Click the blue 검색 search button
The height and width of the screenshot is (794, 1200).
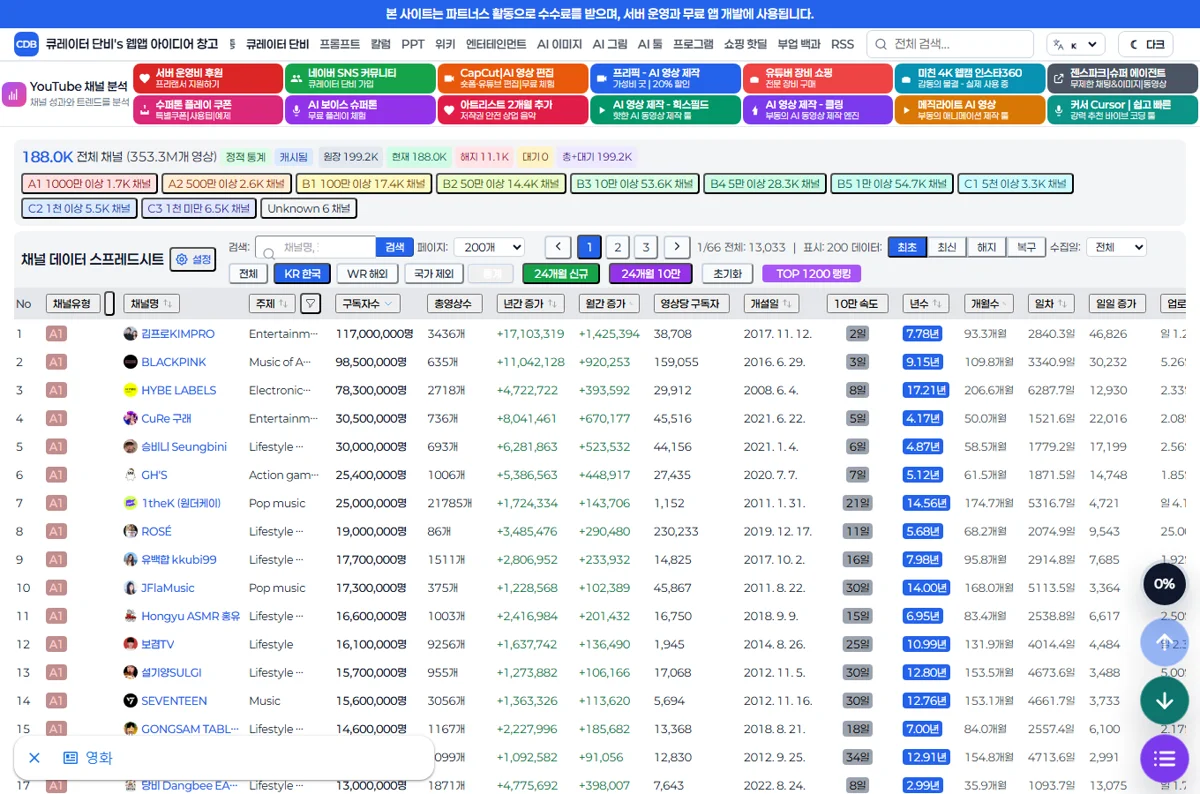(395, 247)
